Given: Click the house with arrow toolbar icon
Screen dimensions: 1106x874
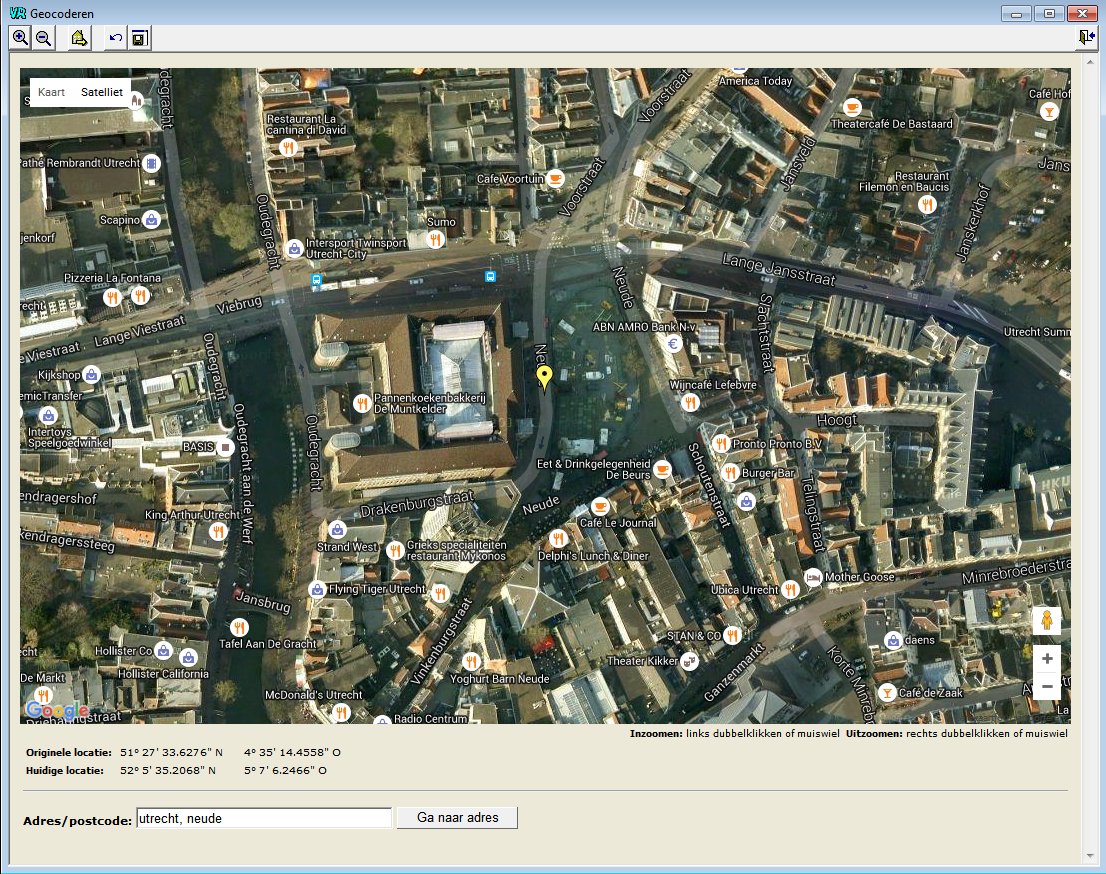Looking at the screenshot, I should pos(79,38).
